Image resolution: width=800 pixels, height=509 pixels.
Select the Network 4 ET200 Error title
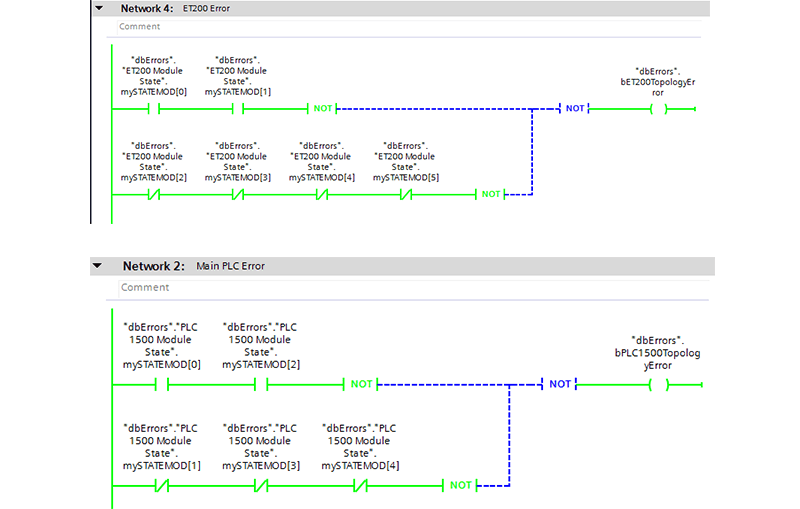[x=206, y=9]
